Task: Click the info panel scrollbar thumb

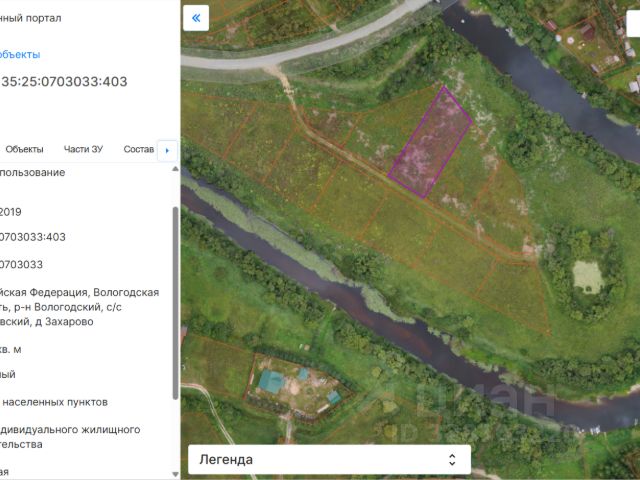Action: click(x=176, y=303)
